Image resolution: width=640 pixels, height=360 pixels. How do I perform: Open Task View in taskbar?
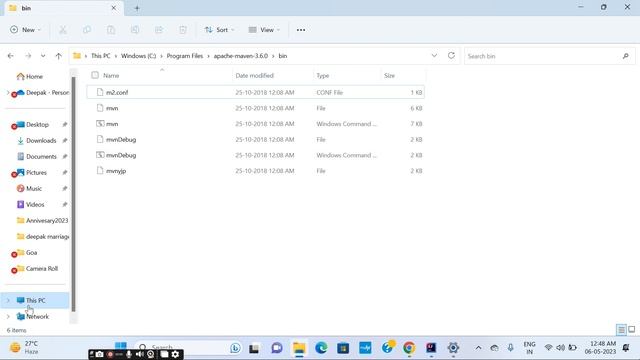[254, 348]
